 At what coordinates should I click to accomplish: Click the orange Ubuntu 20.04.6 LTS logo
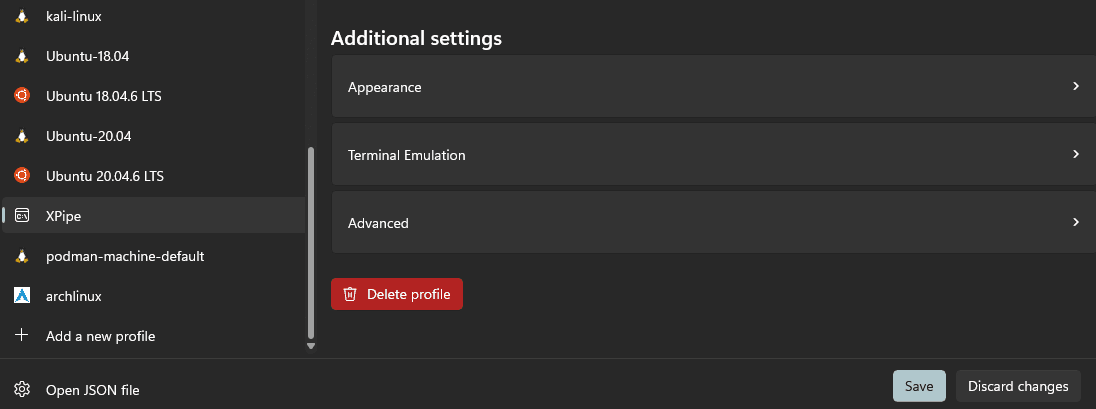tap(21, 176)
